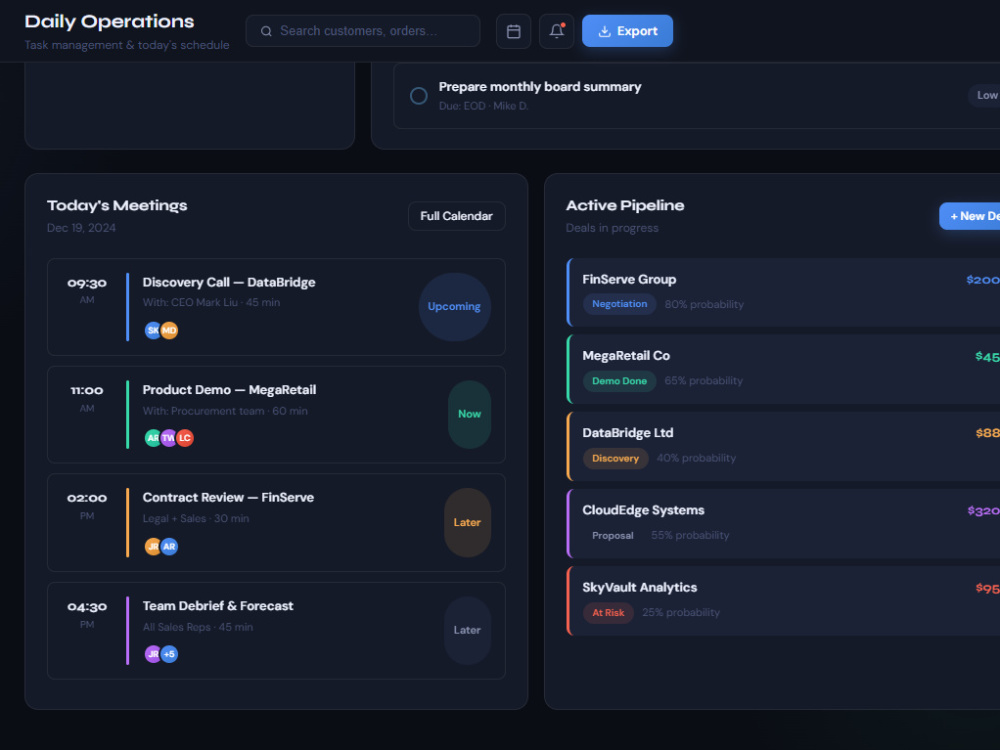
Task: Open the CloudEdge Systems deal
Action: click(783, 524)
